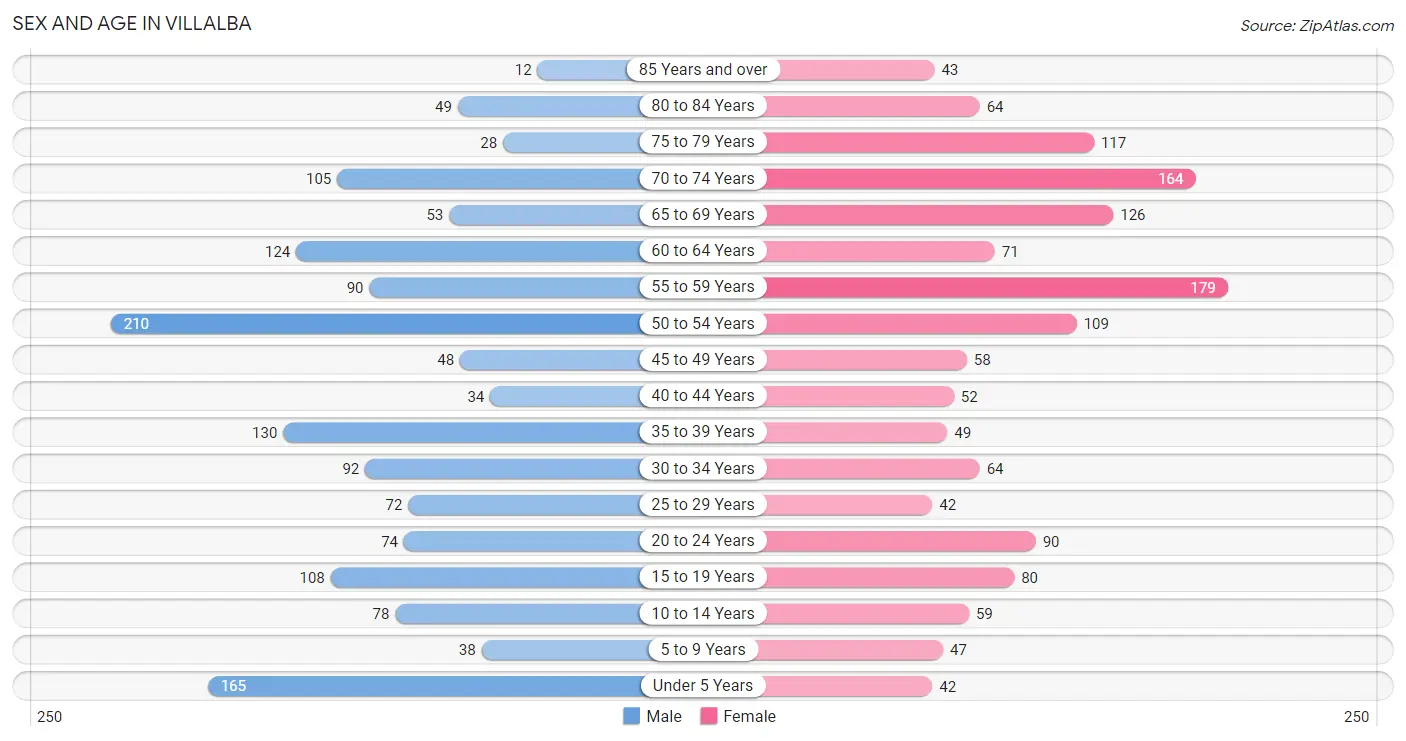
Task: Click the blue Male legend swatch
Action: click(631, 716)
